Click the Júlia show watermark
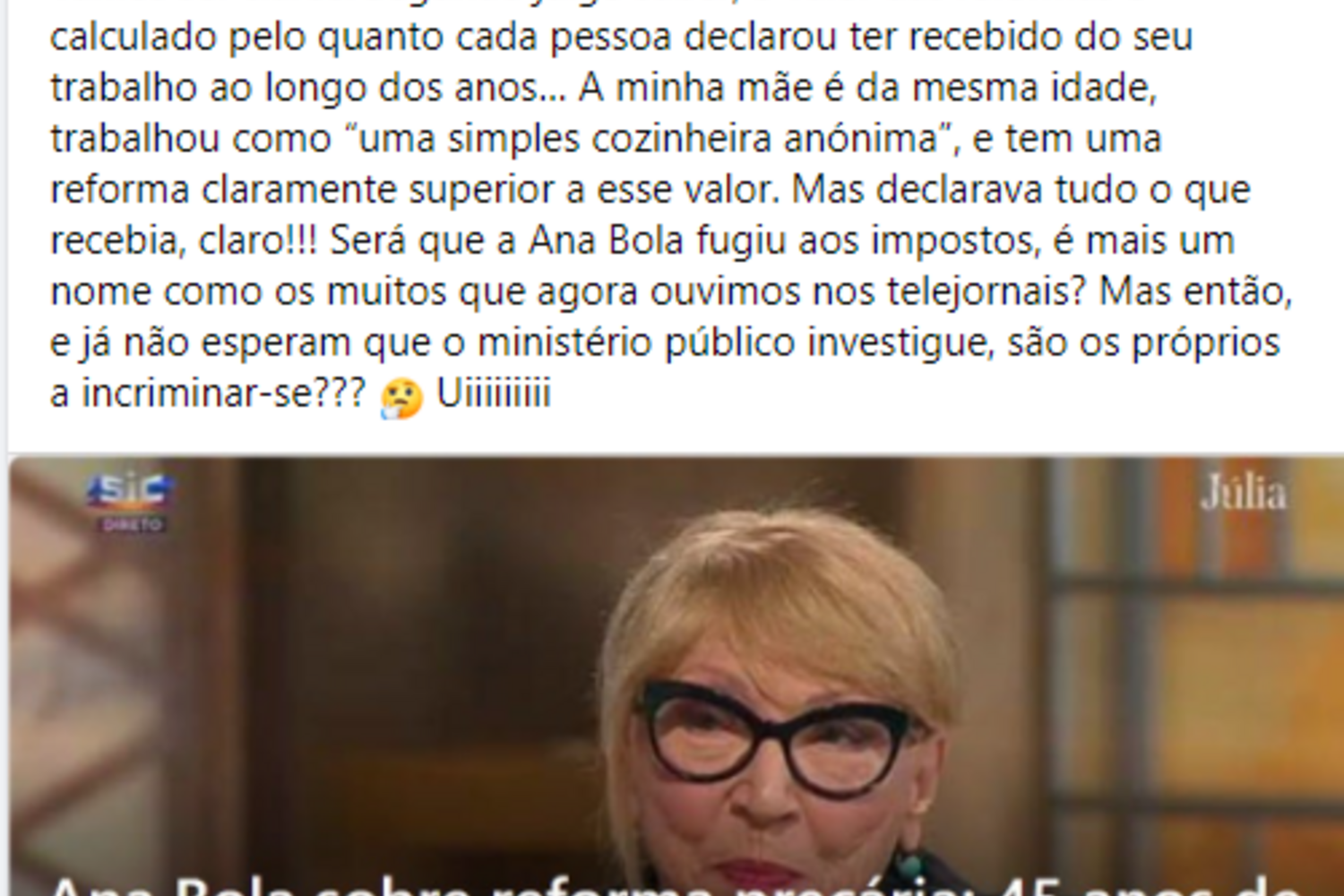Viewport: 1344px width, 896px height. point(1243,494)
